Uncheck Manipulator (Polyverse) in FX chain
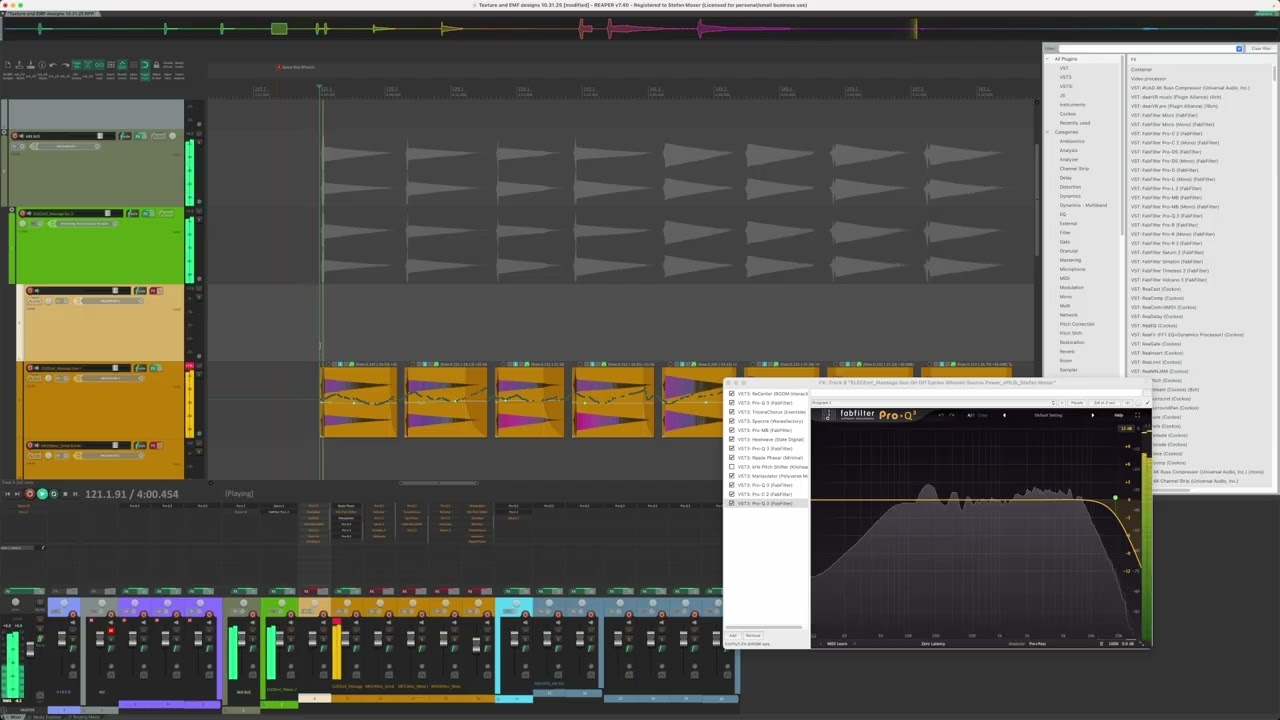This screenshot has width=1280, height=720. (x=731, y=476)
